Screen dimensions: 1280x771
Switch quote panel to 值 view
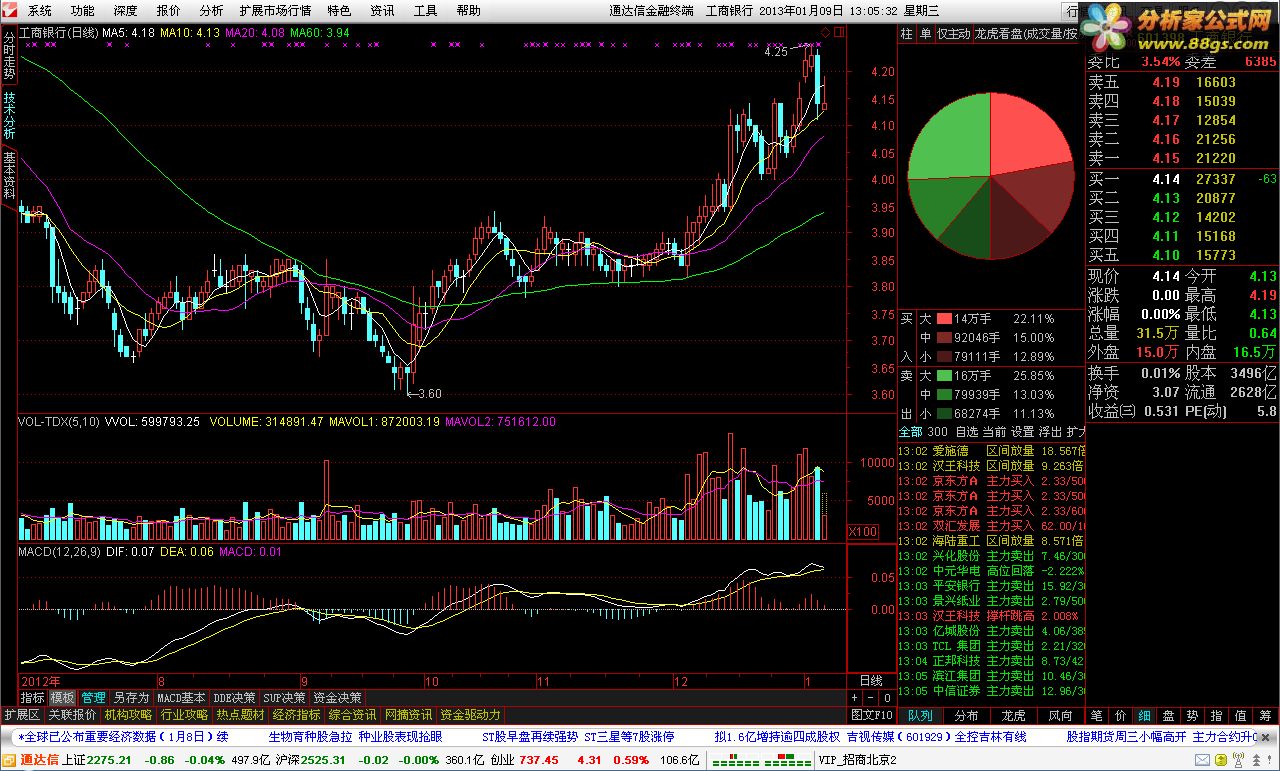pyautogui.click(x=1241, y=715)
